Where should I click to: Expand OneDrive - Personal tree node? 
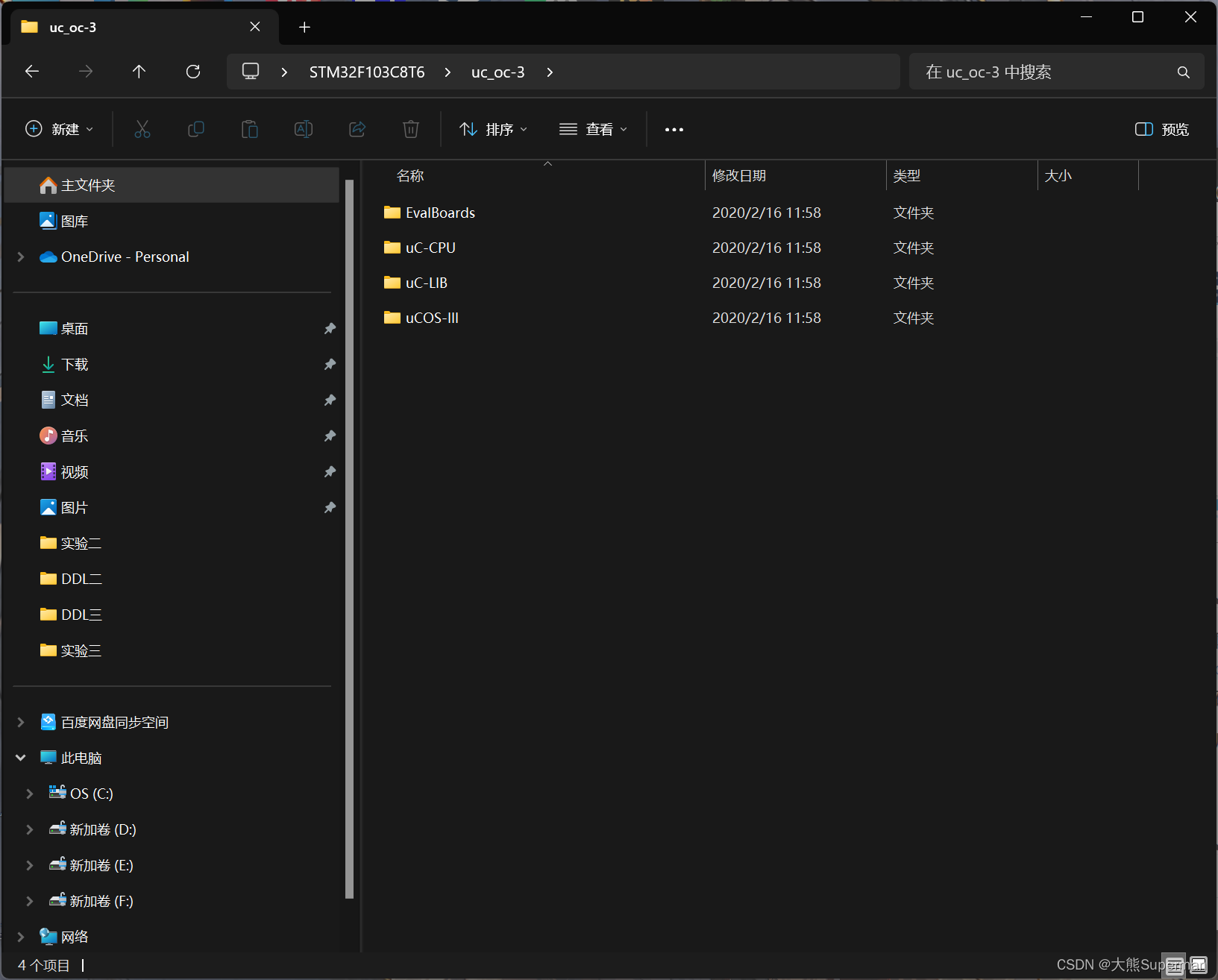(21, 257)
